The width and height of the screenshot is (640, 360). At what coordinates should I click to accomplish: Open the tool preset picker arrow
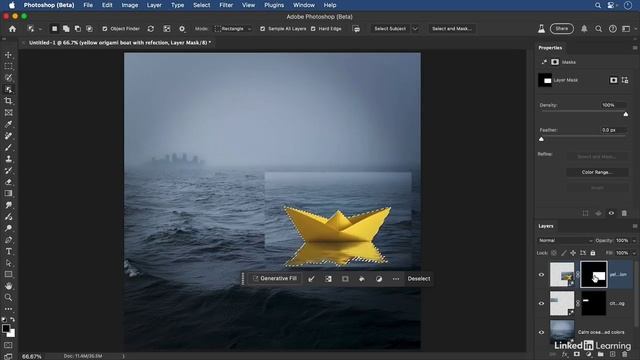point(40,29)
